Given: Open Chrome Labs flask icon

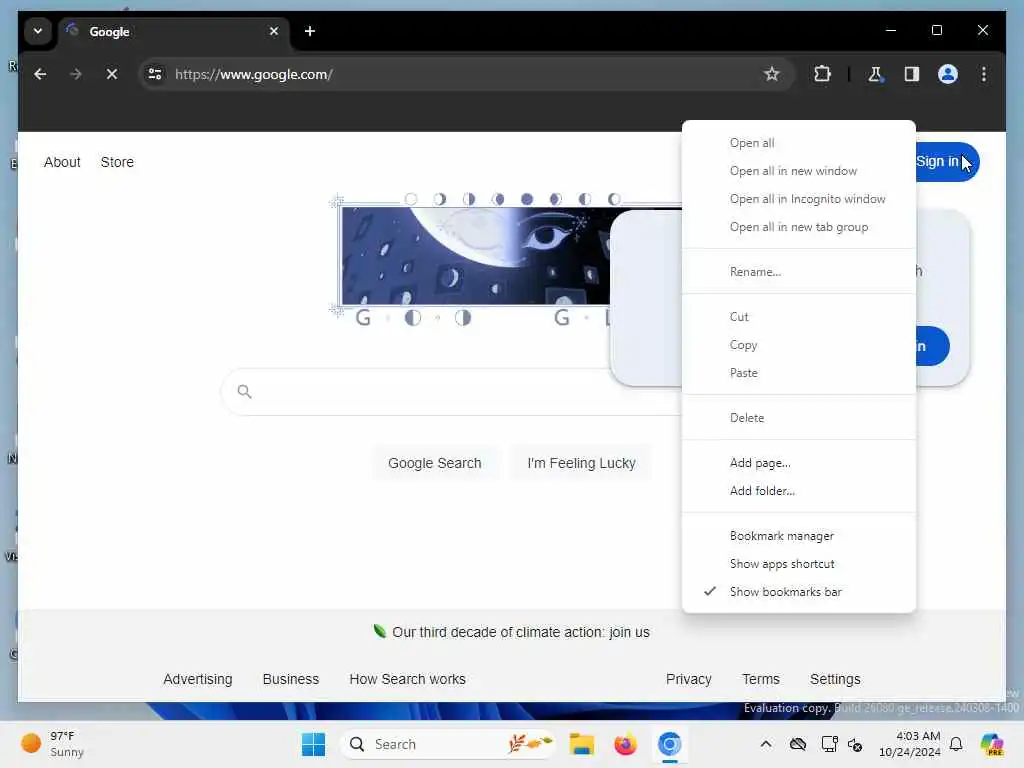Looking at the screenshot, I should tap(875, 74).
